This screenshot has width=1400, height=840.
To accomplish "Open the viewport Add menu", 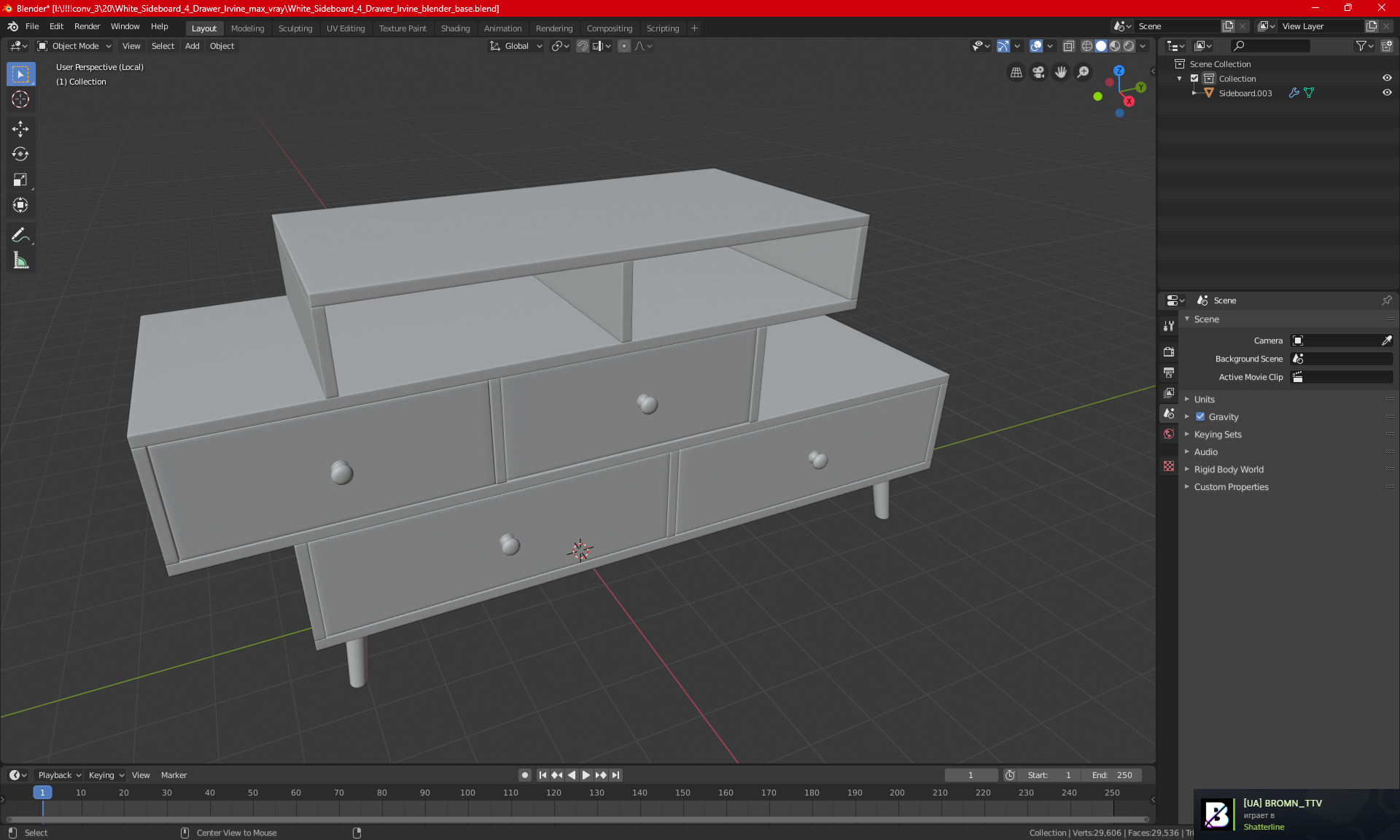I will [x=192, y=46].
